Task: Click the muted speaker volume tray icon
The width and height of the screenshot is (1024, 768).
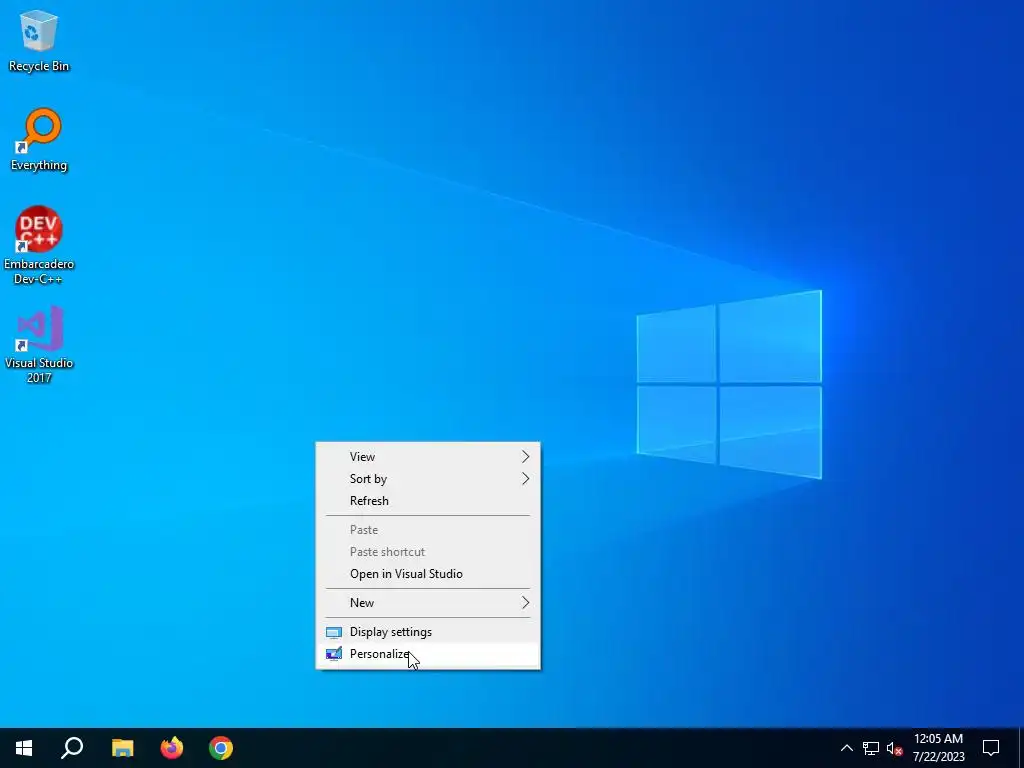Action: (x=894, y=748)
